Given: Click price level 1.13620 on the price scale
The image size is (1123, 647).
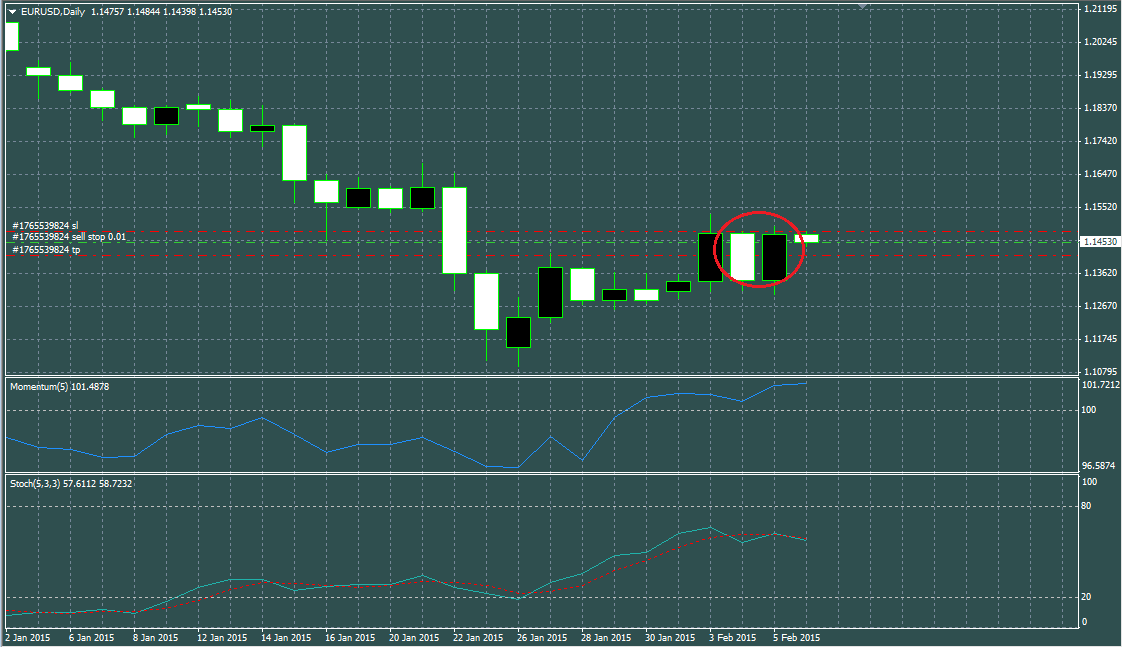Looking at the screenshot, I should pyautogui.click(x=1101, y=272).
